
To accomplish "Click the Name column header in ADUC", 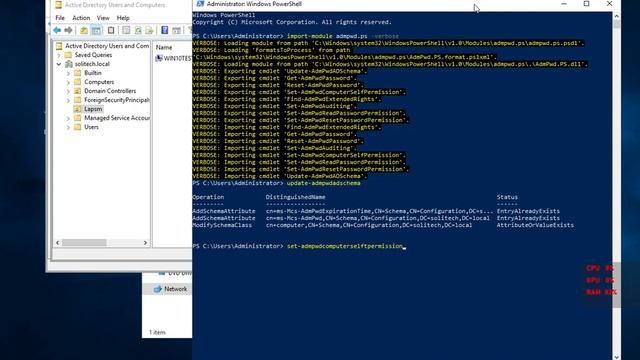I will click(x=164, y=47).
